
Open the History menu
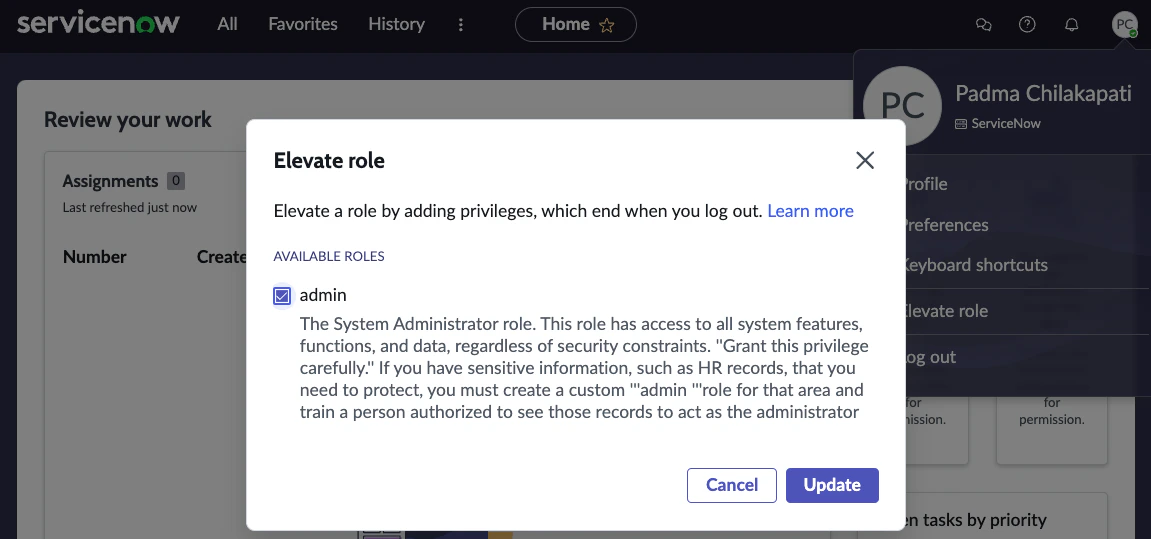396,24
